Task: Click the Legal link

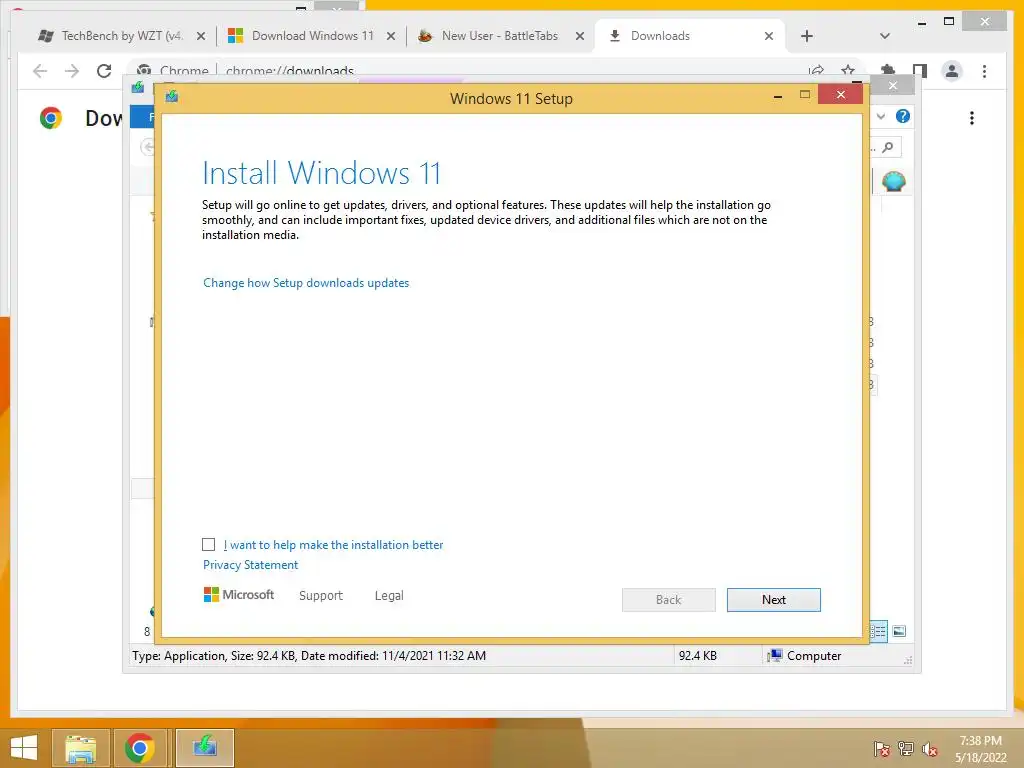Action: (389, 596)
